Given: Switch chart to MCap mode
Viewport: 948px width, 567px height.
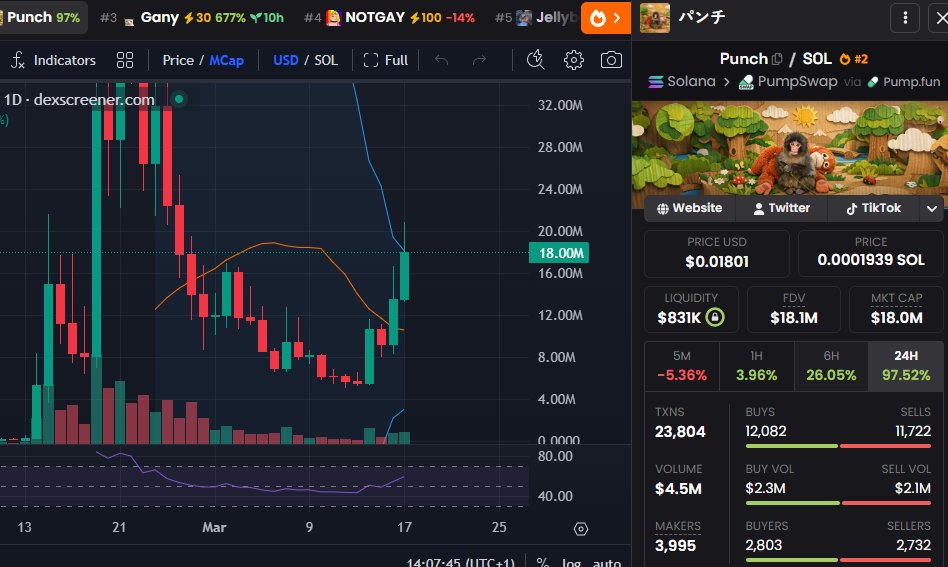Looking at the screenshot, I should click(227, 60).
